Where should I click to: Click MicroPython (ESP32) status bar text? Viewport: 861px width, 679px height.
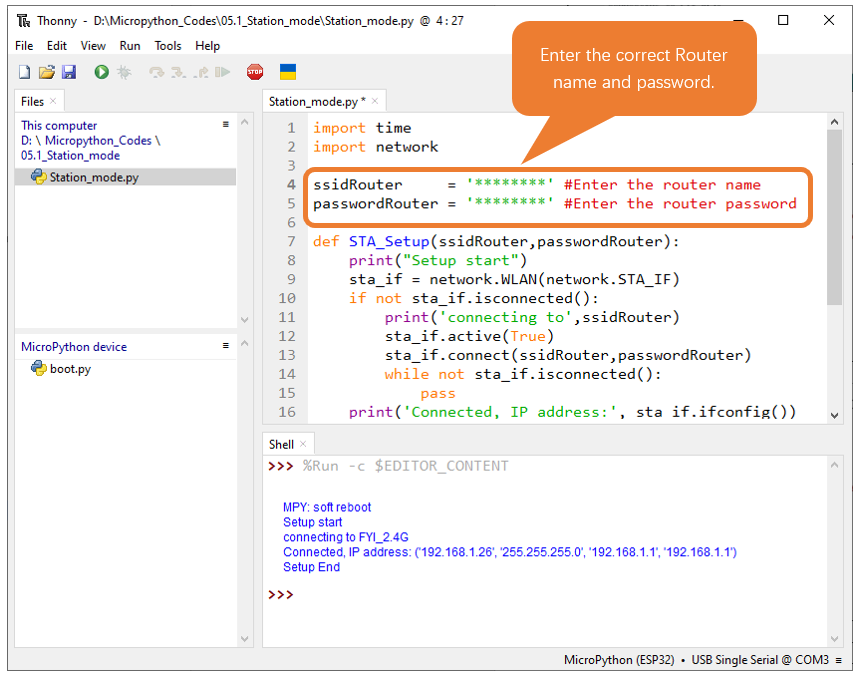click(619, 660)
